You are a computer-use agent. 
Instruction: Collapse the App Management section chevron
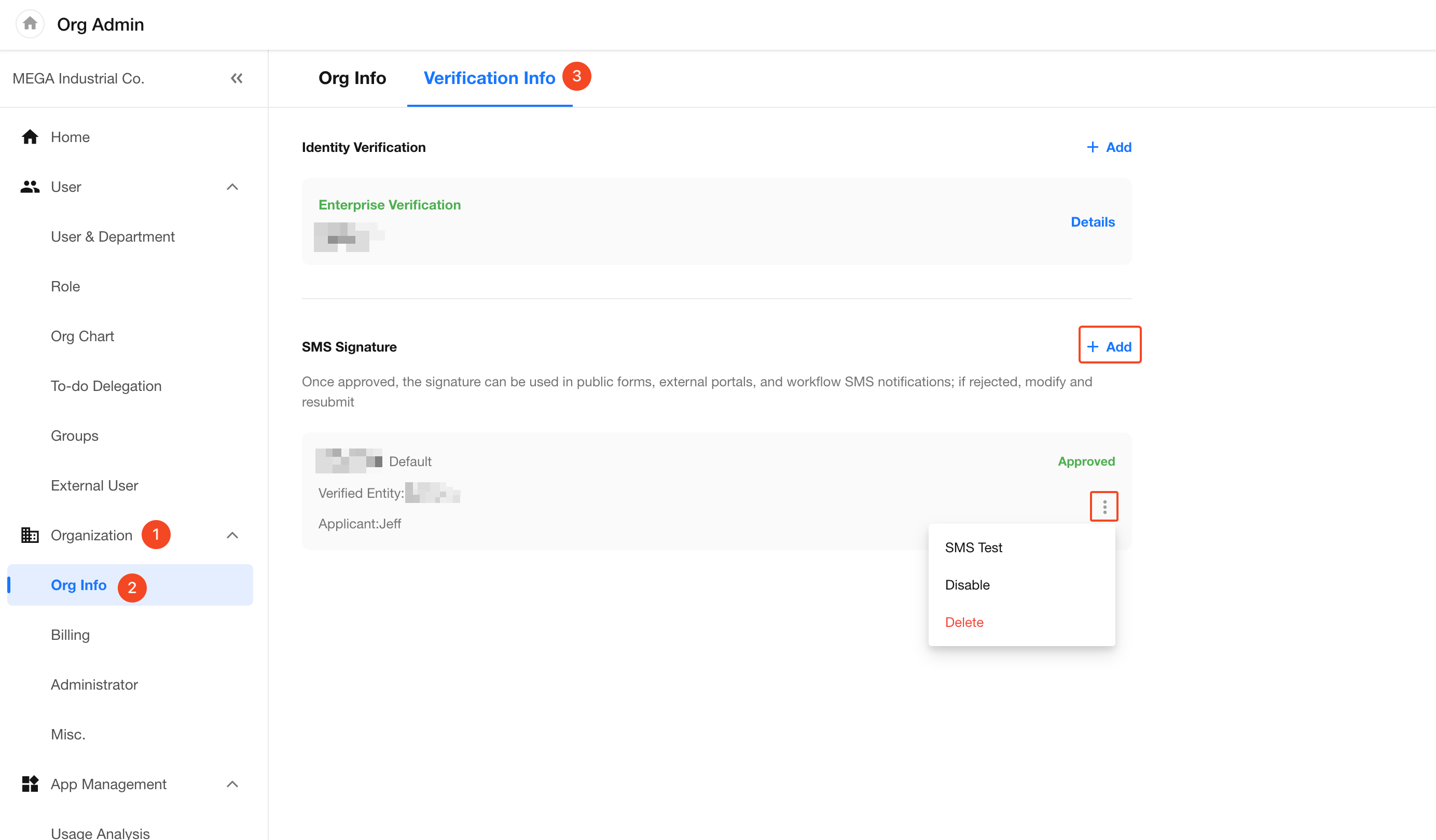pyautogui.click(x=232, y=783)
